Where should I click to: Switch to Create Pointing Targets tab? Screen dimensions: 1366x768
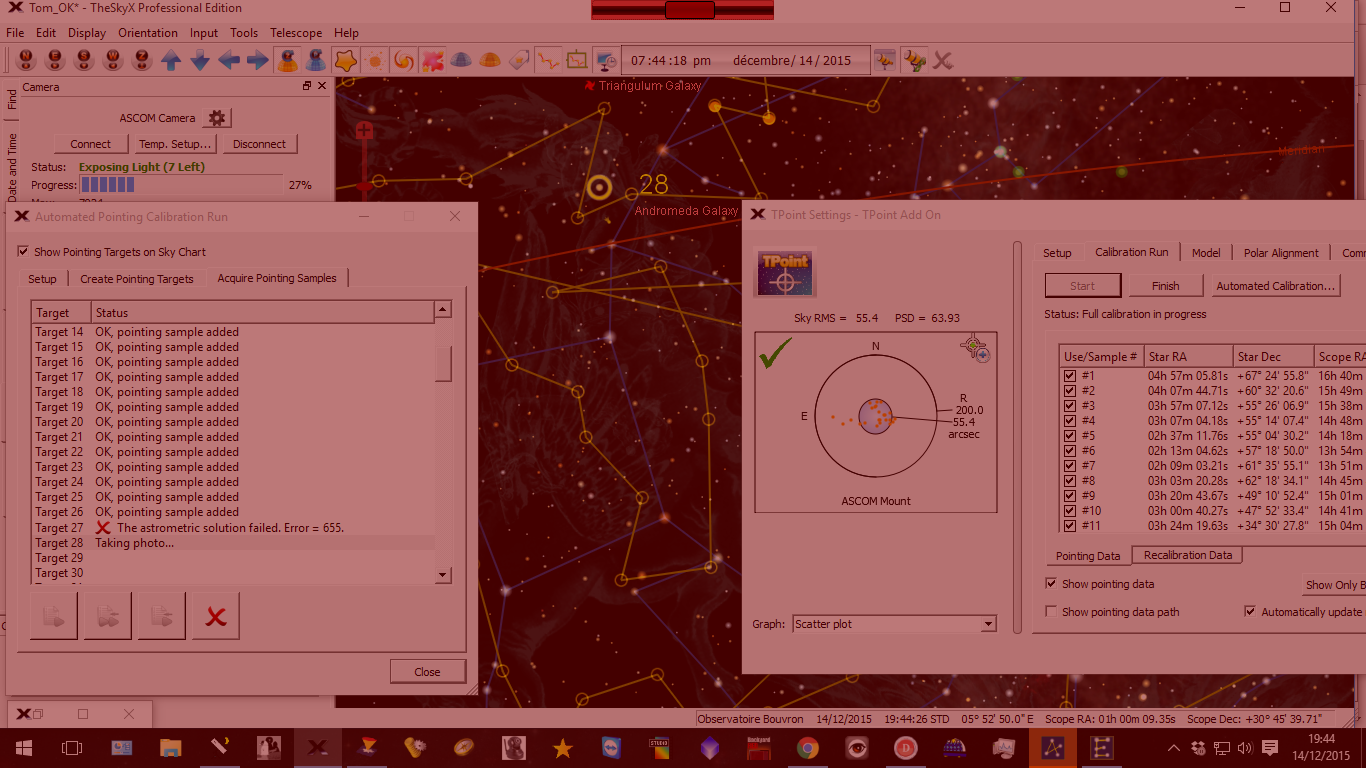point(137,279)
